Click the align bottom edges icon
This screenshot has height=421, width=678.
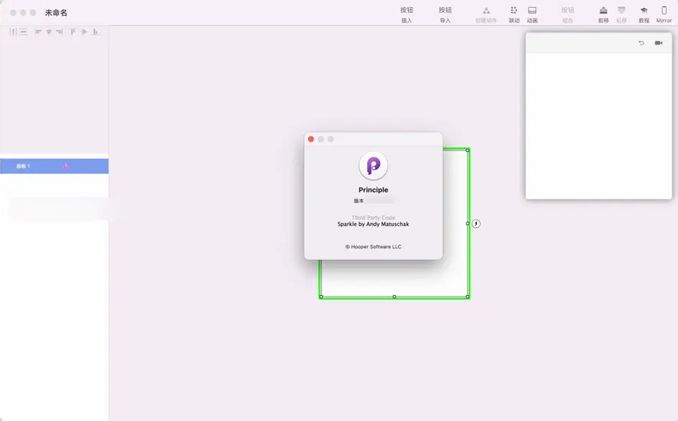click(95, 32)
